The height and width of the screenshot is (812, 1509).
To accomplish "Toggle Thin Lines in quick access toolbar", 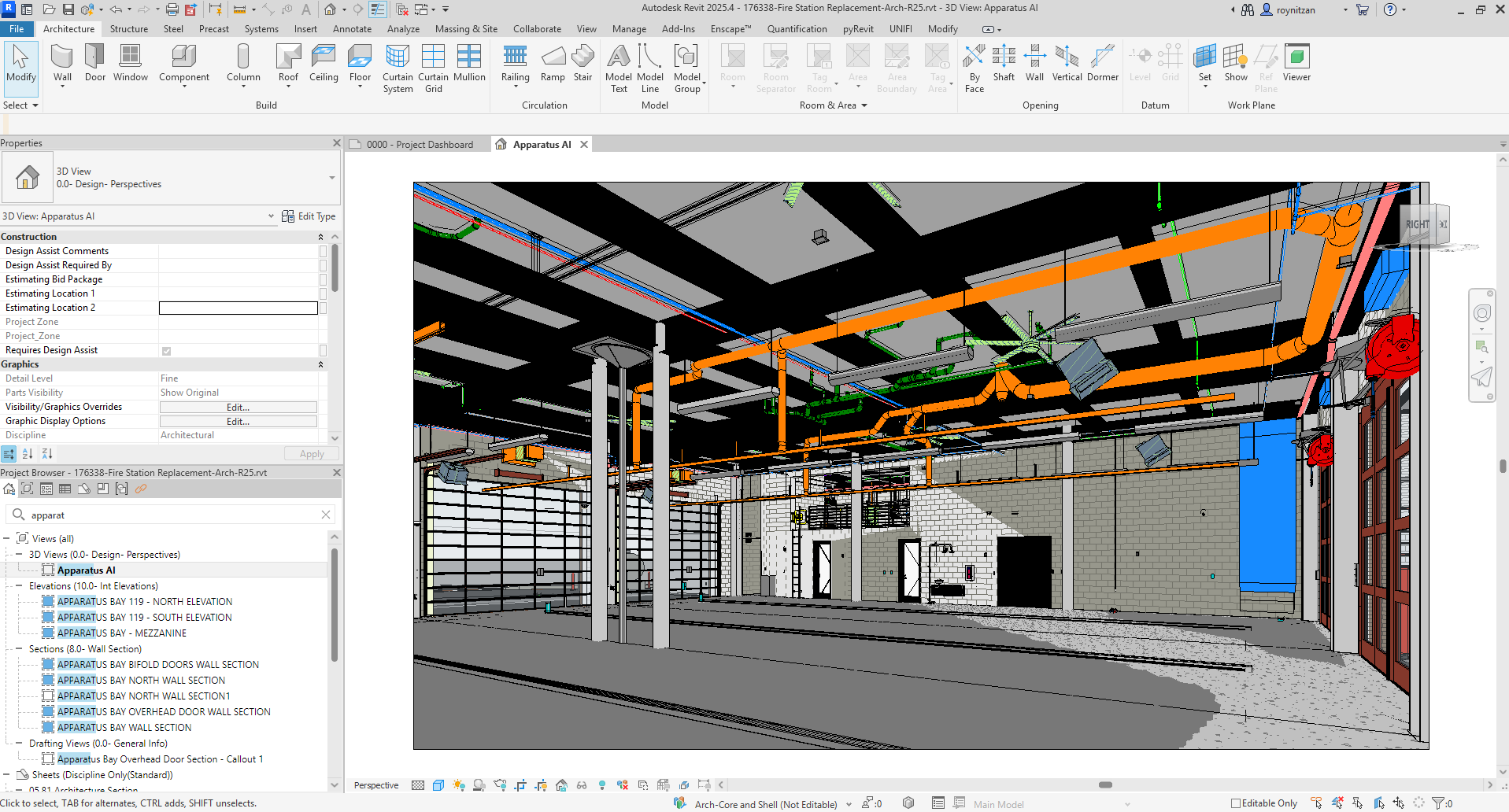I will (x=378, y=9).
